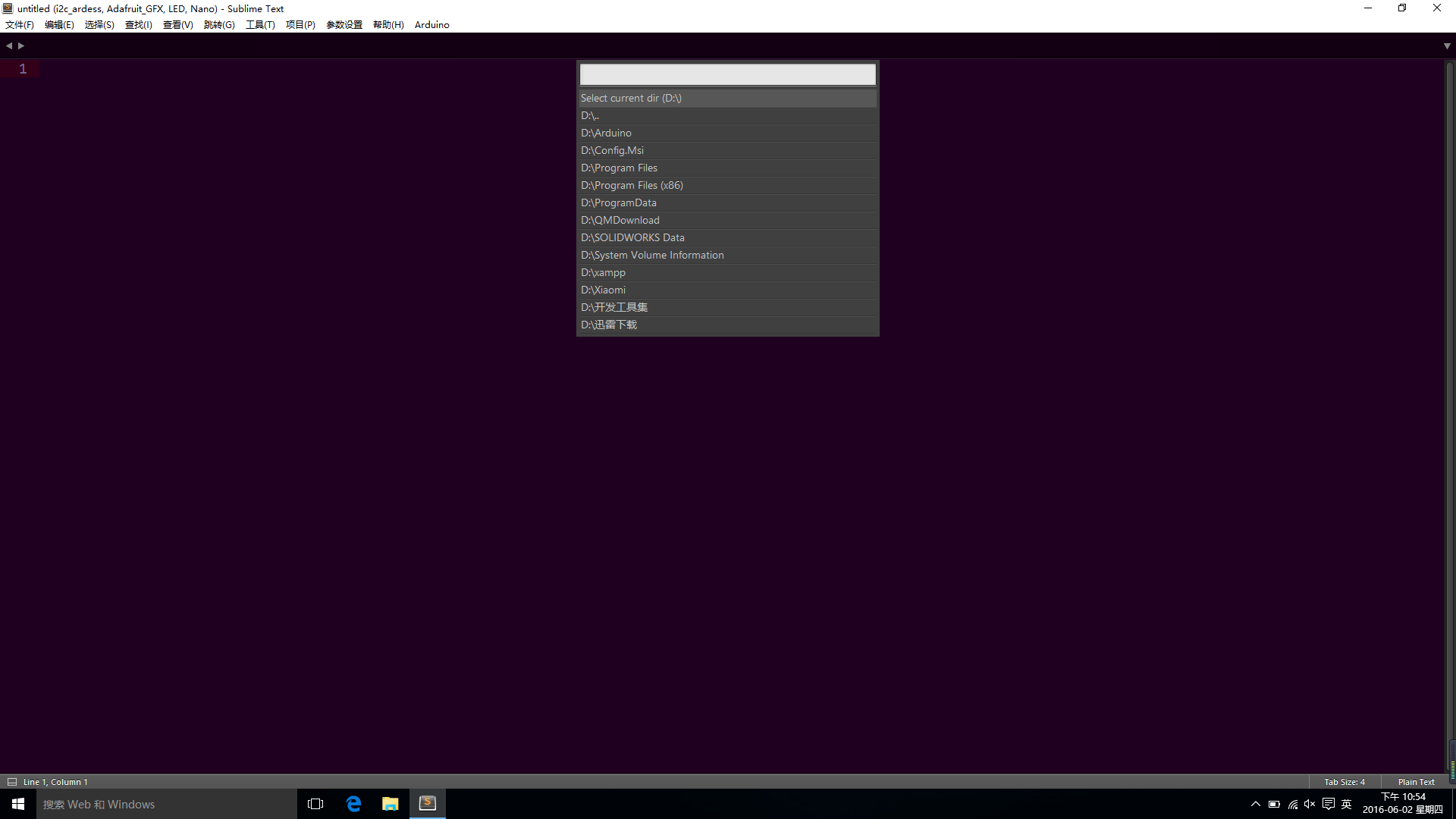1456x819 pixels.
Task: Restore down the Sublime Text window
Action: tap(1402, 8)
